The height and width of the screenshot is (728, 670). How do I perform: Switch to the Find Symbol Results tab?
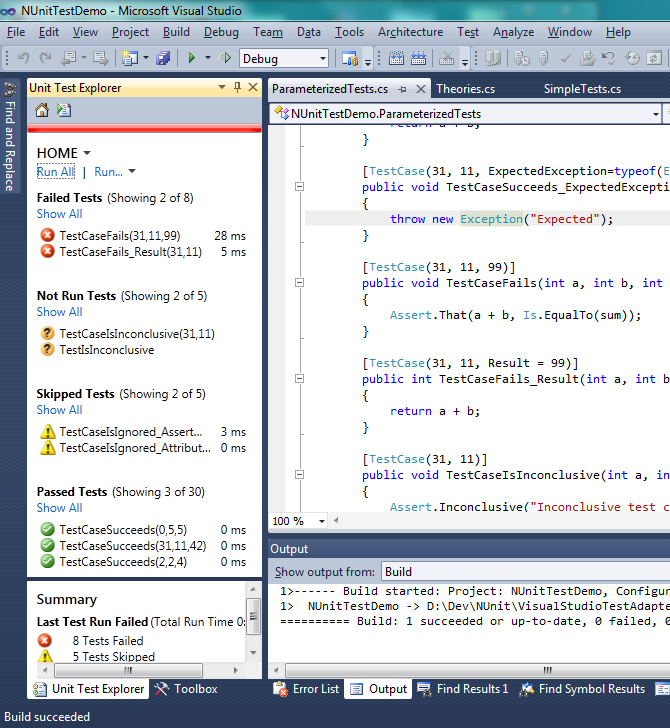click(x=582, y=689)
